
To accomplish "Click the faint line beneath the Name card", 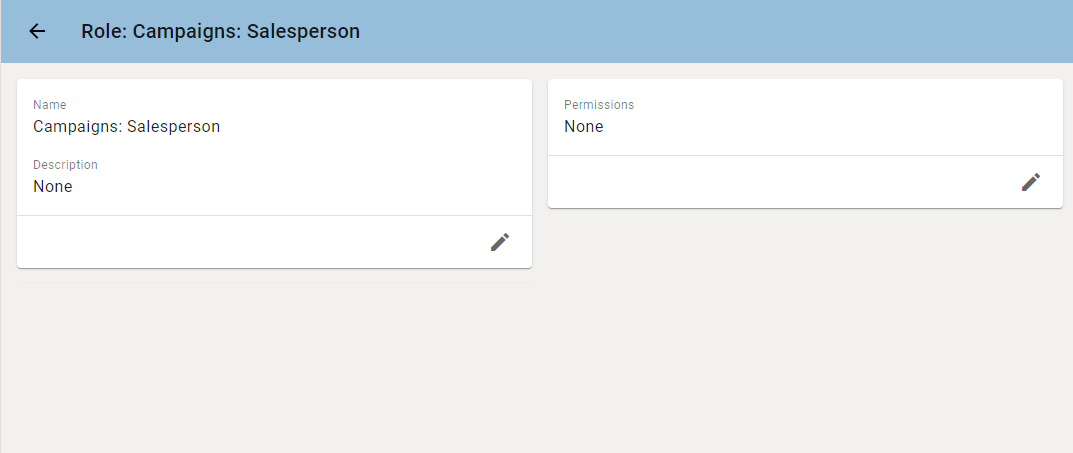I will (x=274, y=283).
